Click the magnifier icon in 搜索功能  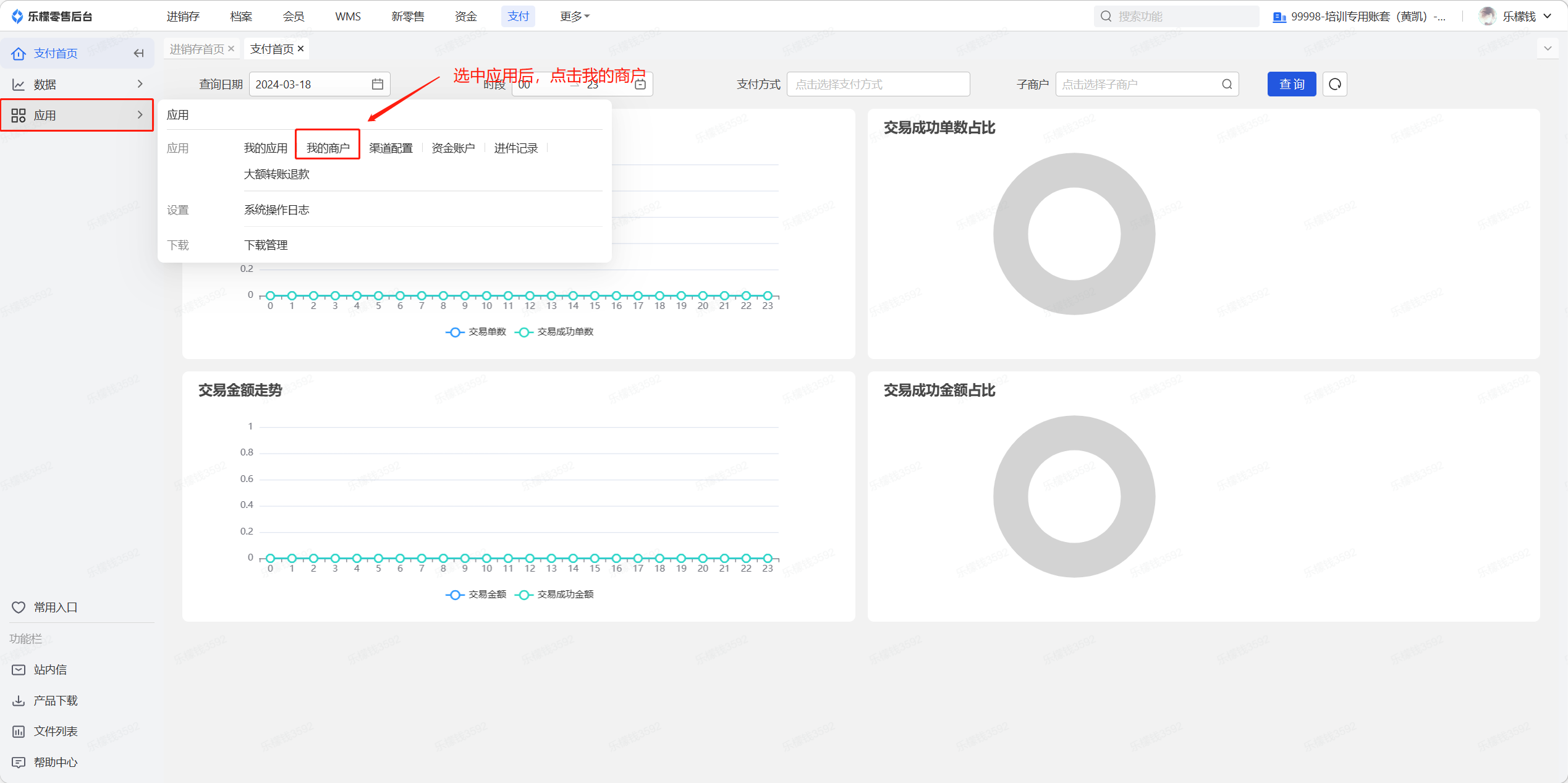tap(1106, 16)
